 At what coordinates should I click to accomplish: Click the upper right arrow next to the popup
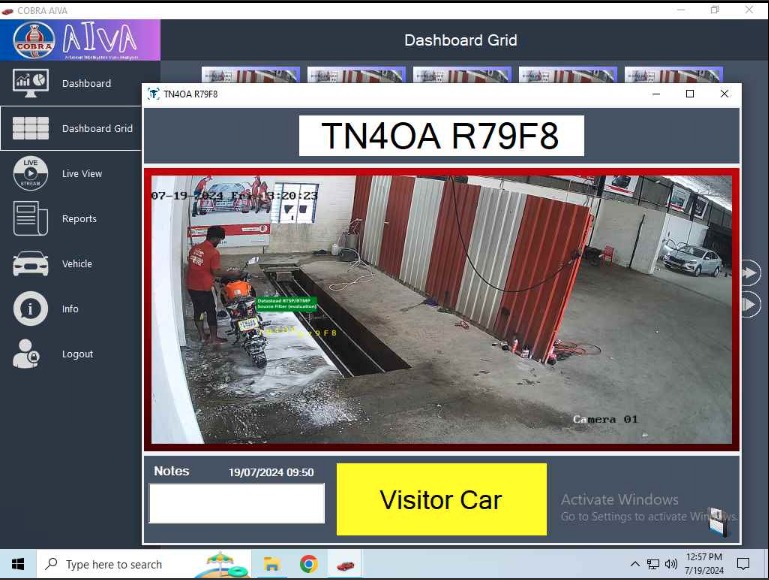pyautogui.click(x=750, y=272)
